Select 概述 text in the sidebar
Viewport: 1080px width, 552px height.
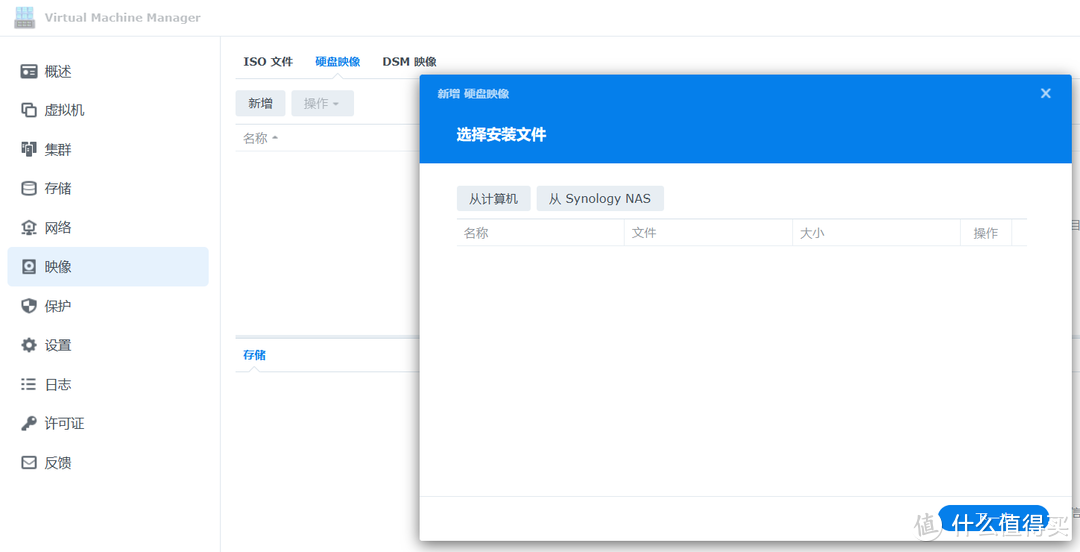(58, 72)
